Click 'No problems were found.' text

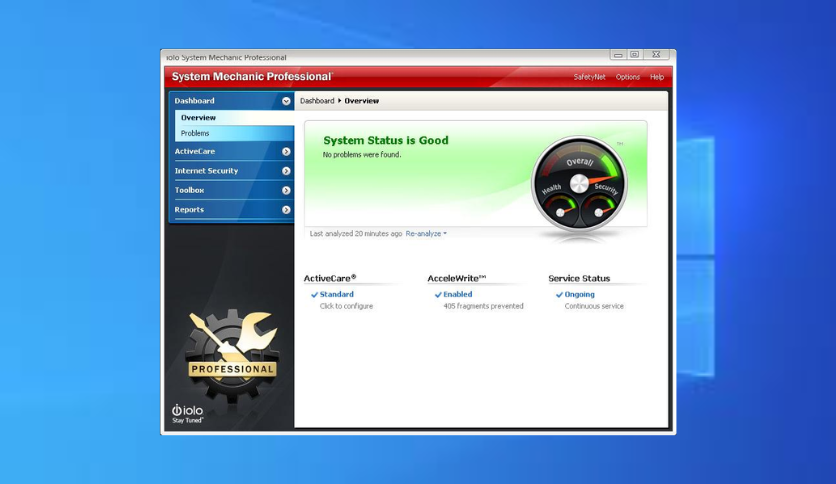click(x=361, y=155)
